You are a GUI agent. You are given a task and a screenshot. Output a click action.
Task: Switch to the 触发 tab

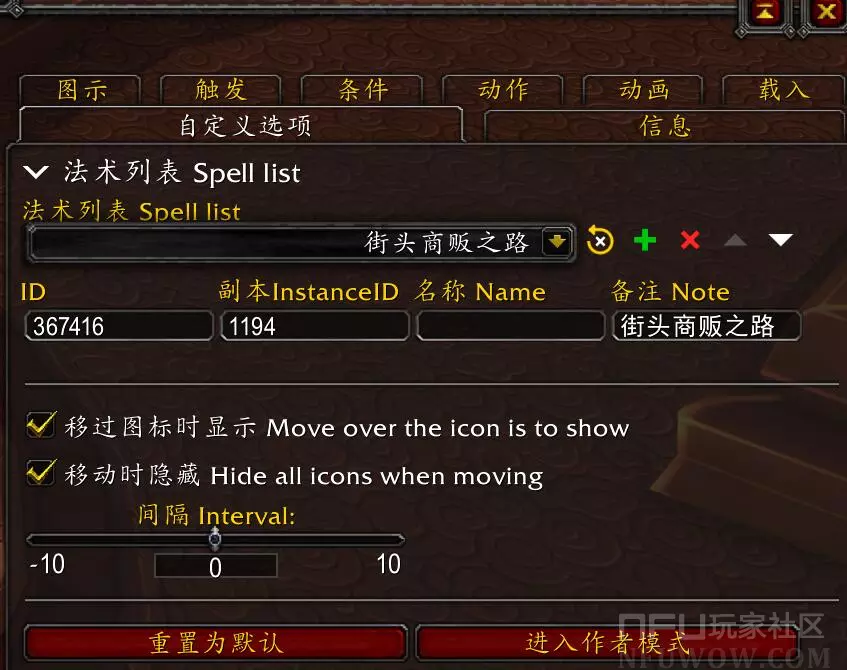[x=220, y=90]
